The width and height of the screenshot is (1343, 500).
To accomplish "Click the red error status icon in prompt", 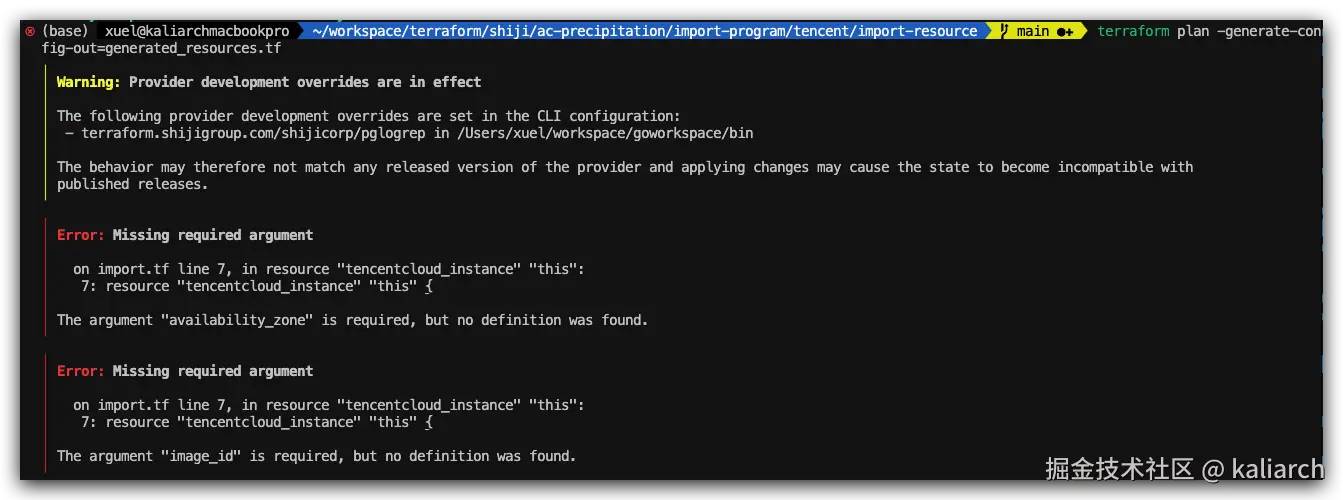I will click(x=30, y=31).
